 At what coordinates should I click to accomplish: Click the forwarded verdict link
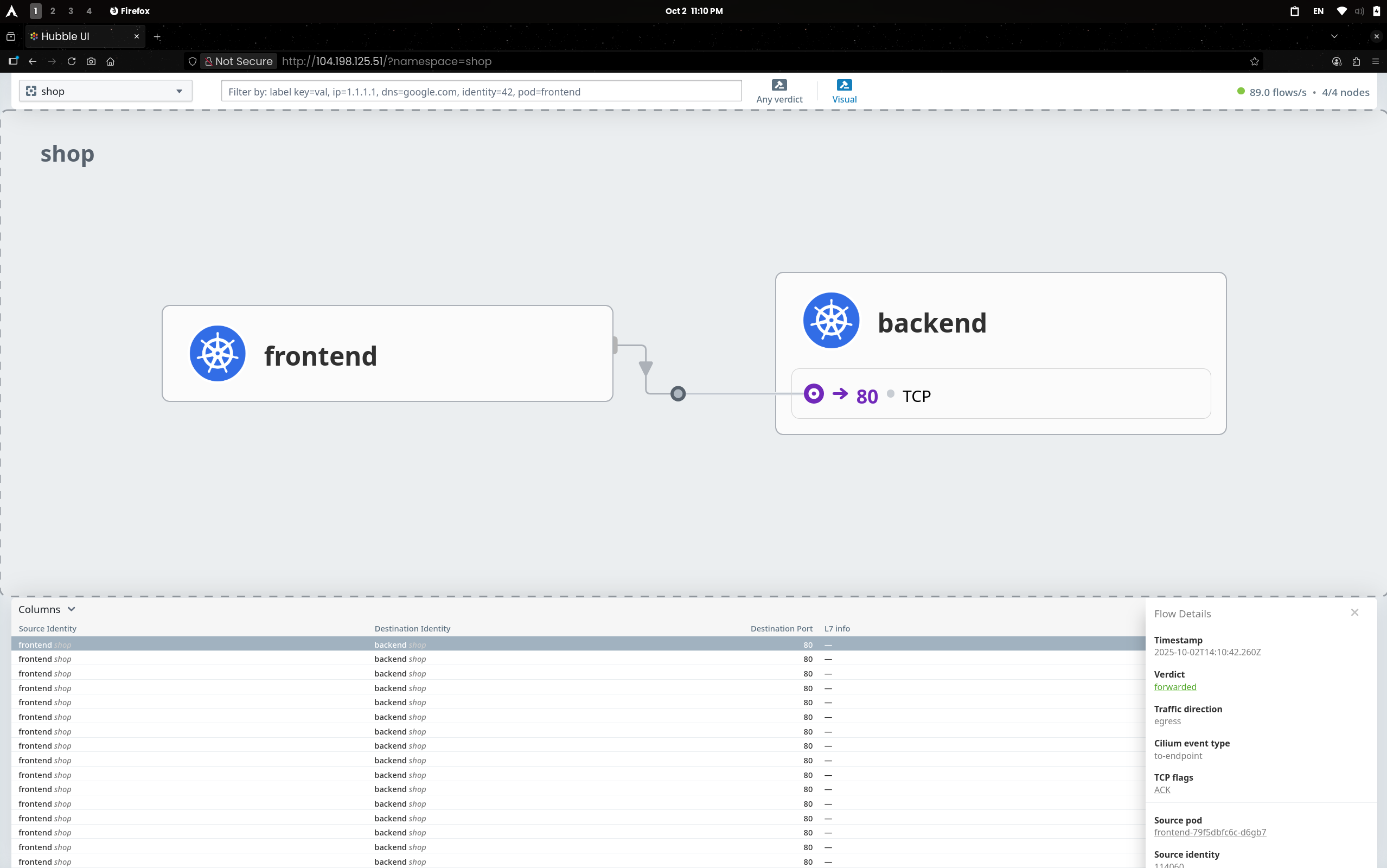1175,687
